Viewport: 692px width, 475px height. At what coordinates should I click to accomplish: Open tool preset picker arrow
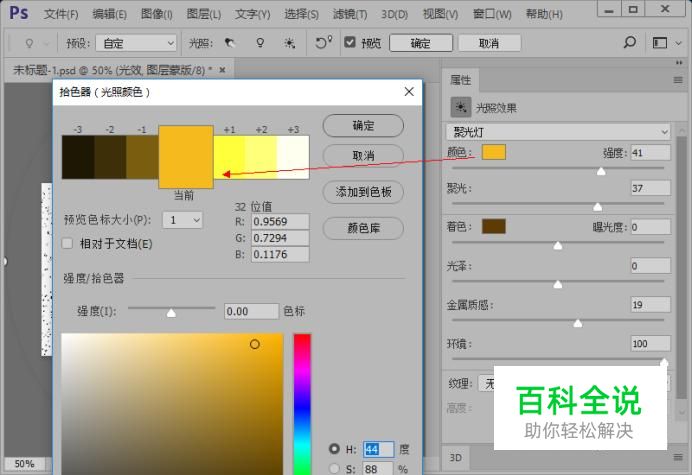pyautogui.click(x=46, y=44)
